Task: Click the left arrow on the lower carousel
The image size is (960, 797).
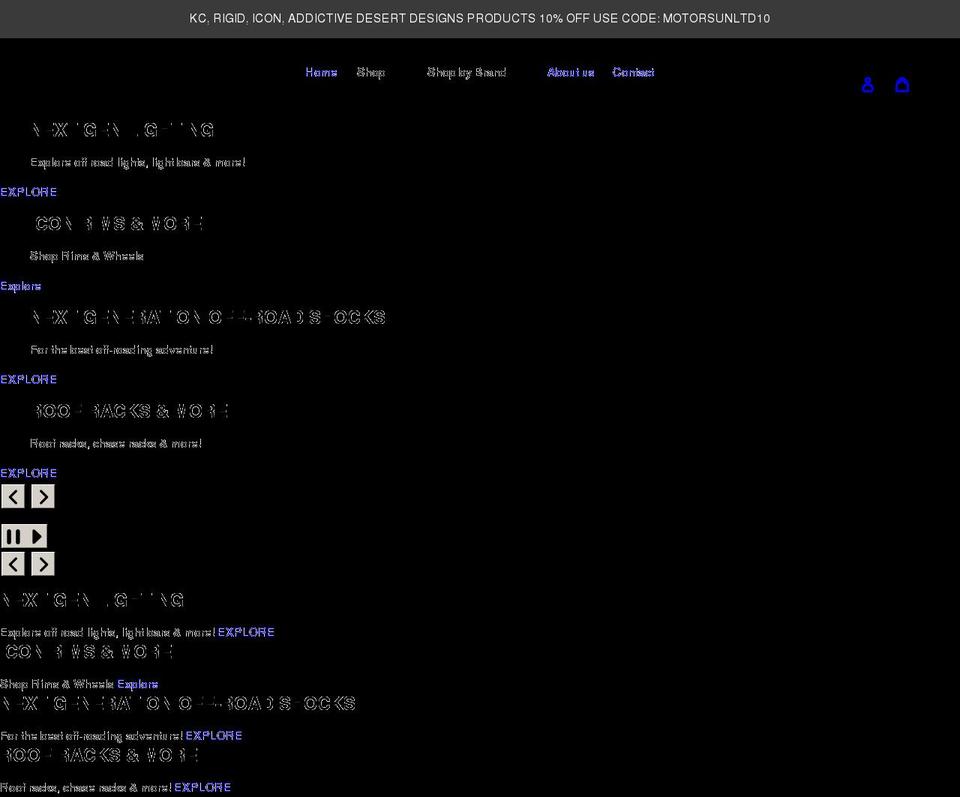Action: tap(13, 564)
